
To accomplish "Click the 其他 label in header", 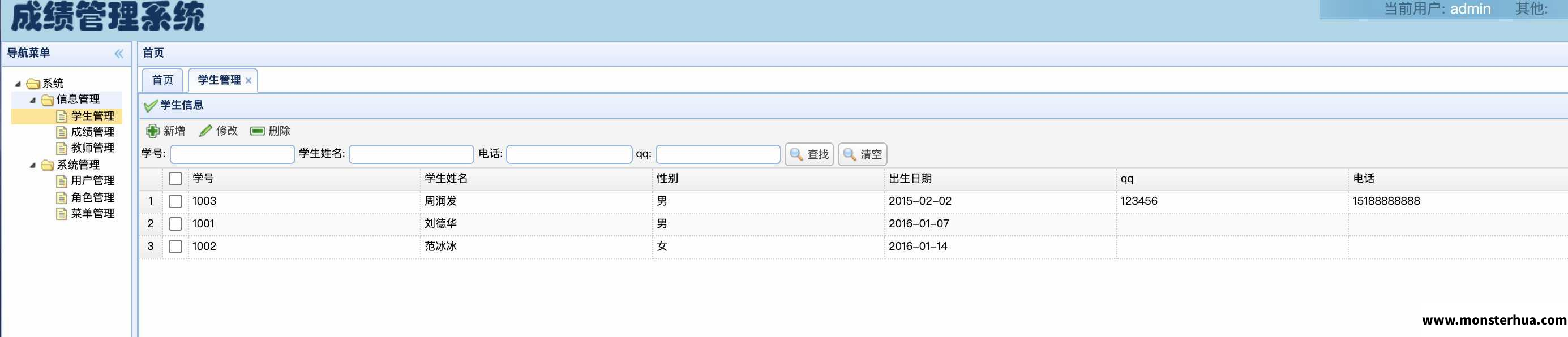I will (x=1531, y=8).
